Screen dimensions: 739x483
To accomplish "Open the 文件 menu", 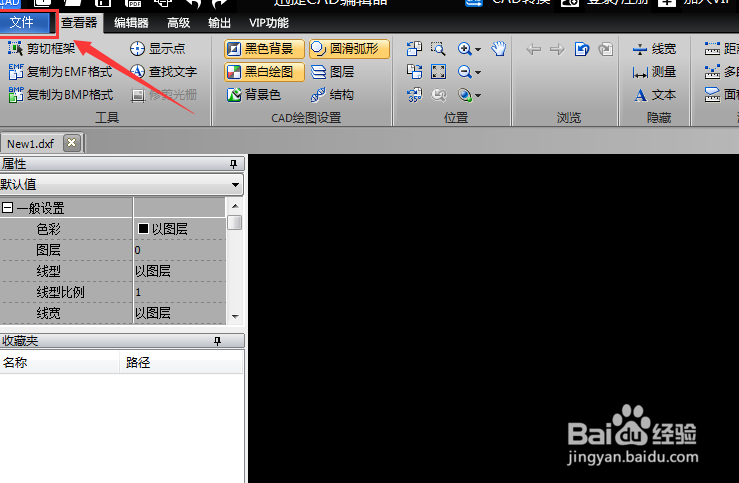I will [x=25, y=22].
